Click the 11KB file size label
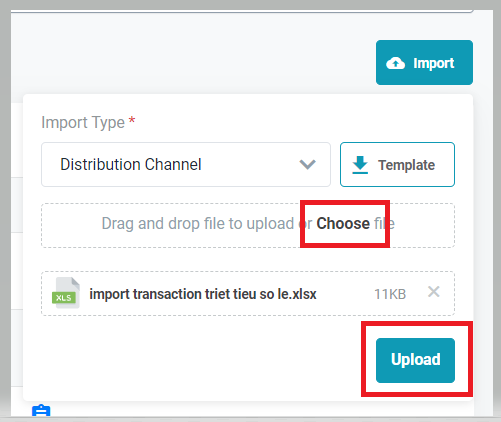 point(390,294)
